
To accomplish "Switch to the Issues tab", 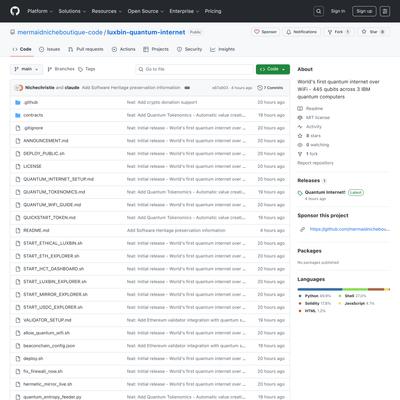I will [50, 49].
